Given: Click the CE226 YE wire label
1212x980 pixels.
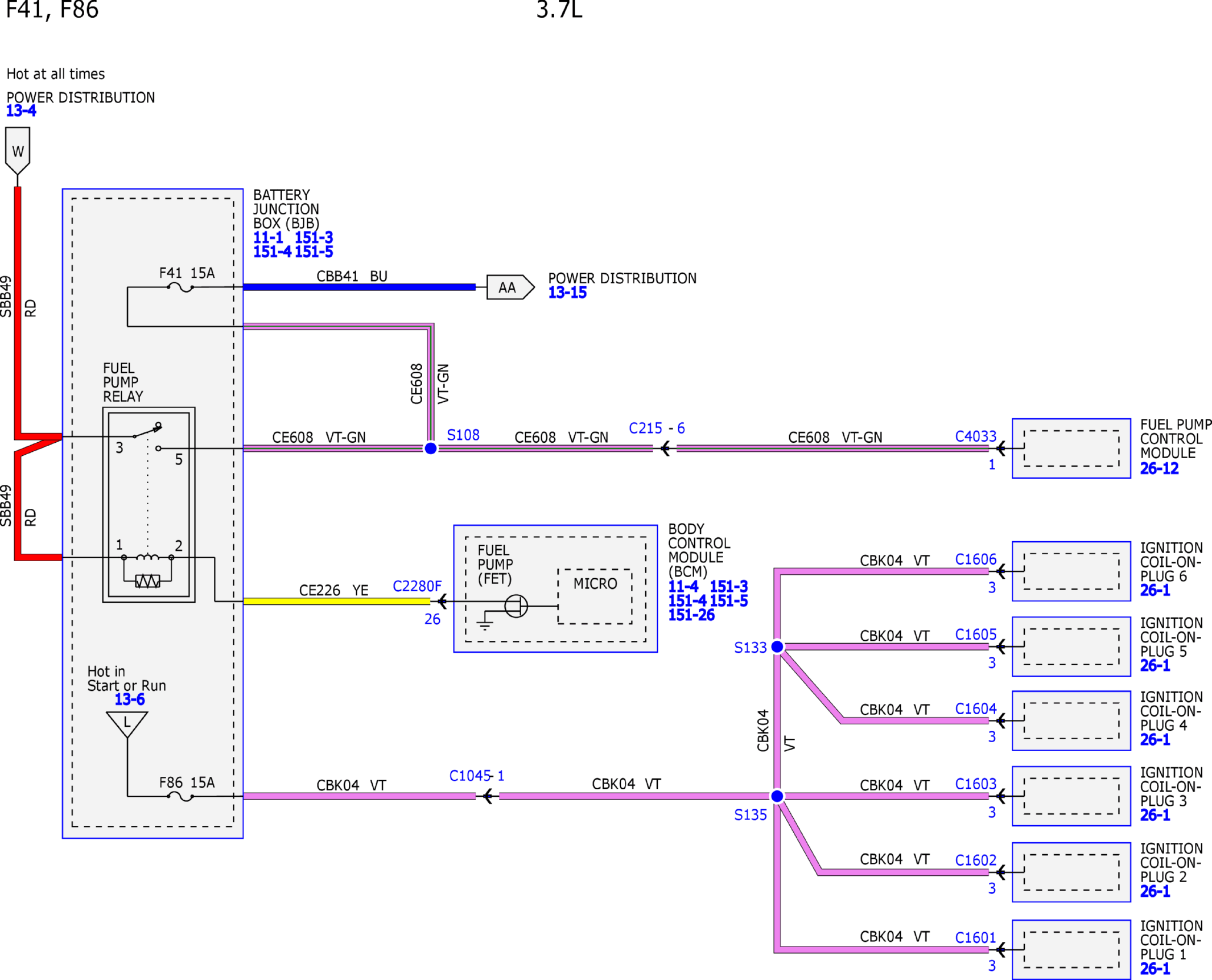Looking at the screenshot, I should click(333, 590).
